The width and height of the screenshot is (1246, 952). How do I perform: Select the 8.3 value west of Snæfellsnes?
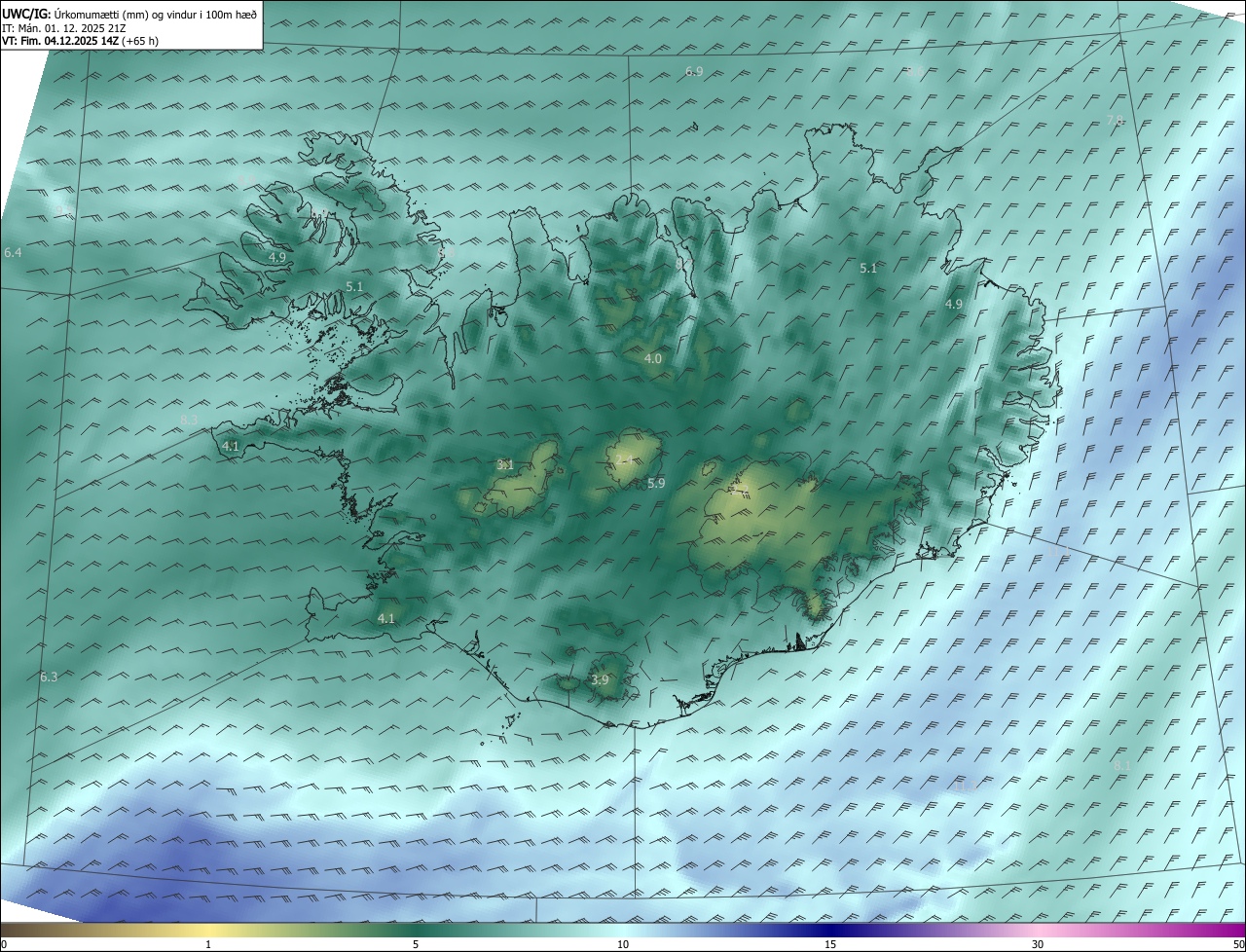point(189,421)
